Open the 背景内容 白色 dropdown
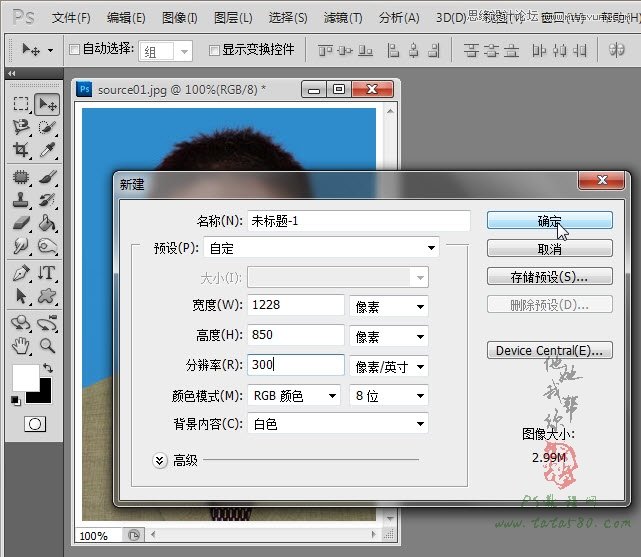Screen dimensions: 641x557 coord(338,424)
